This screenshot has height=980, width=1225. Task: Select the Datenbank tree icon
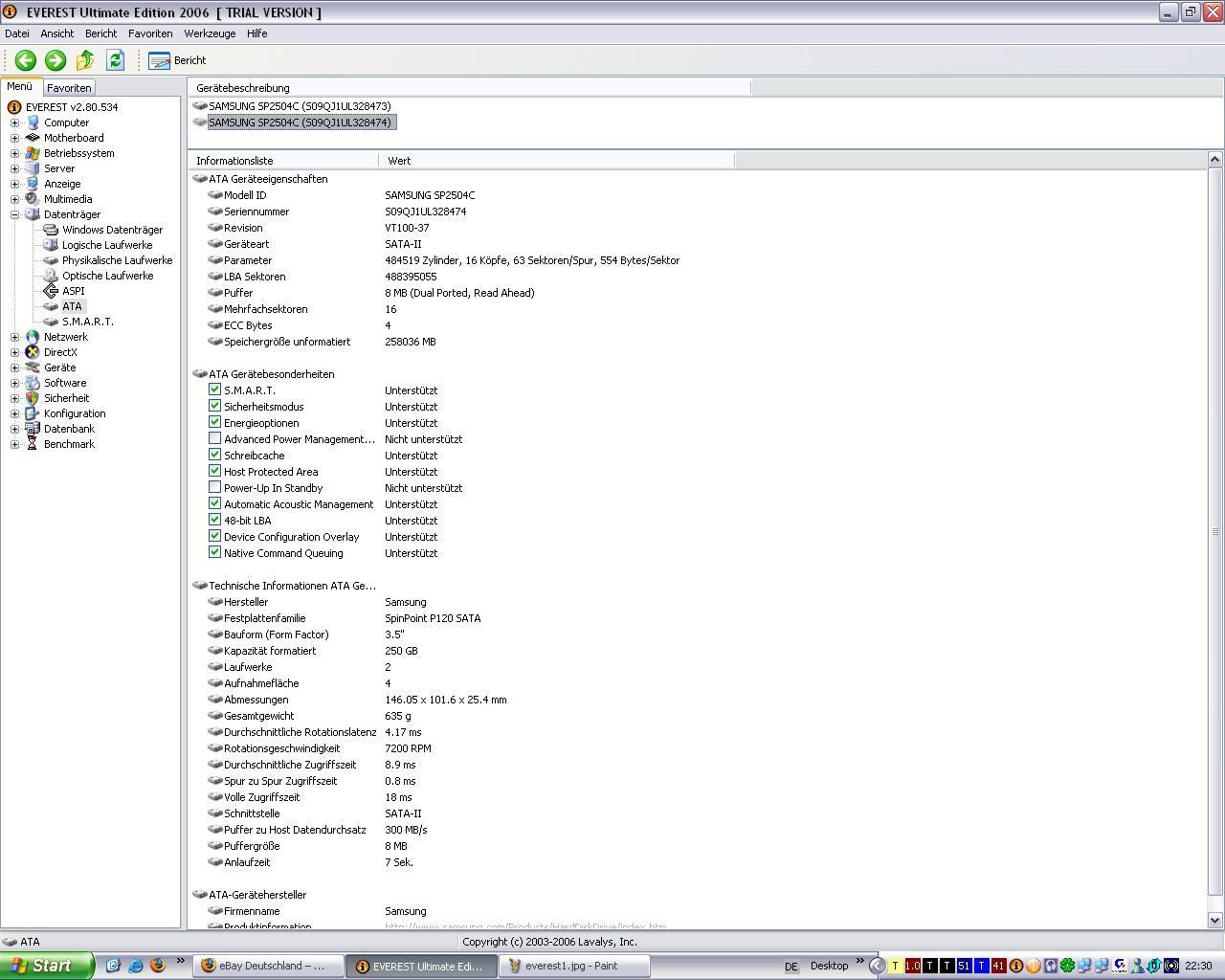tap(33, 429)
